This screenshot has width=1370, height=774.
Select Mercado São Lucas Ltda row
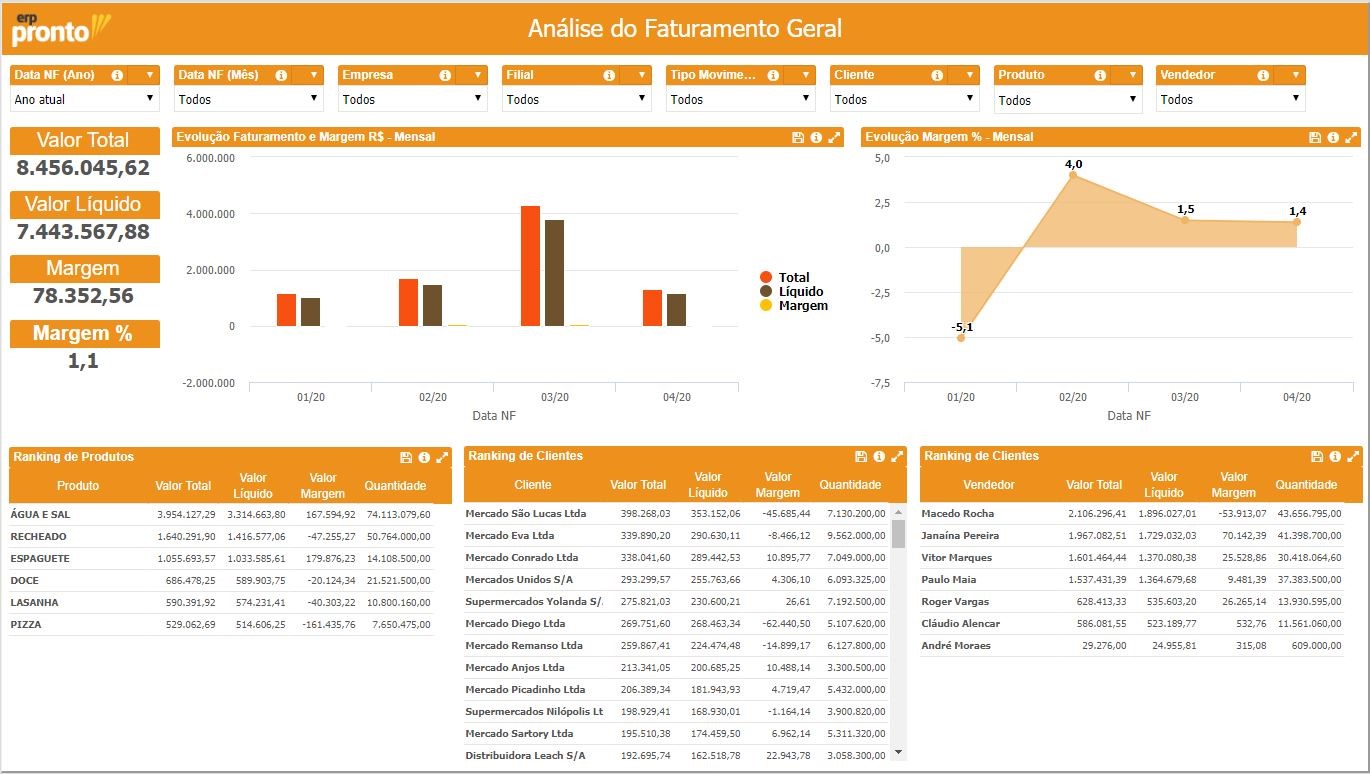(526, 514)
